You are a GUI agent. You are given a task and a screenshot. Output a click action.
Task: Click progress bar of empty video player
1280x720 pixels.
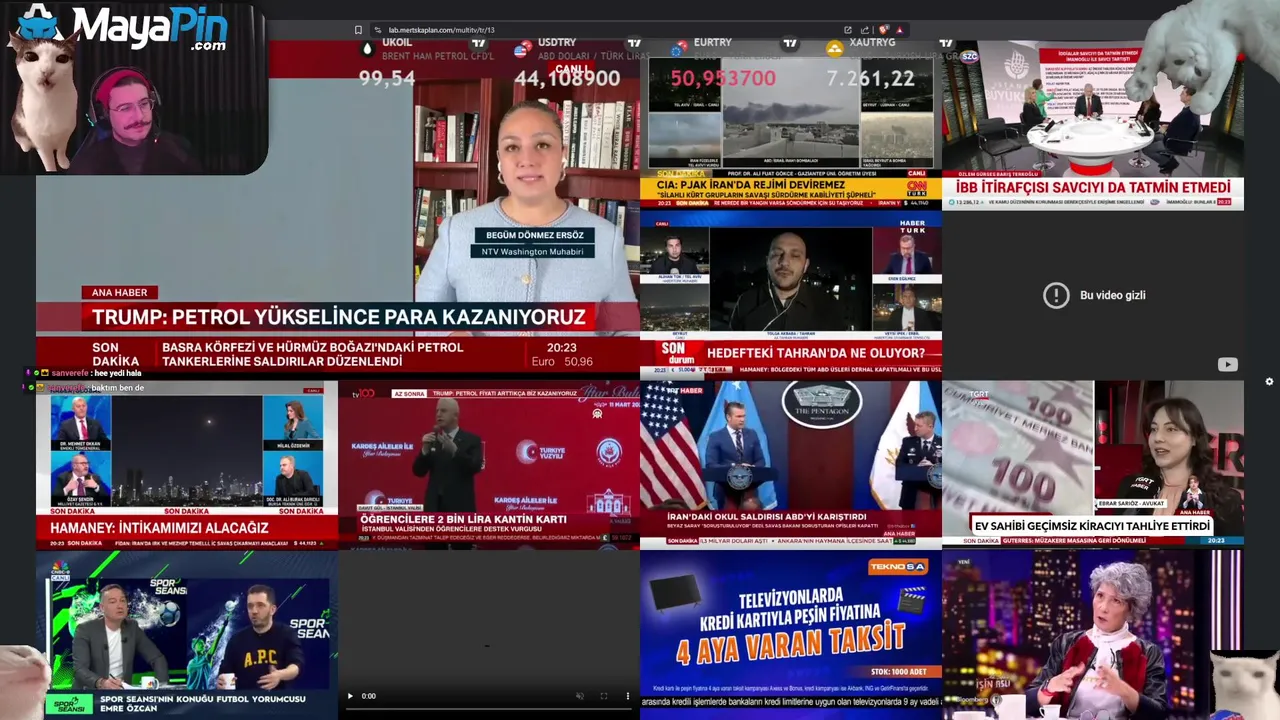point(490,710)
